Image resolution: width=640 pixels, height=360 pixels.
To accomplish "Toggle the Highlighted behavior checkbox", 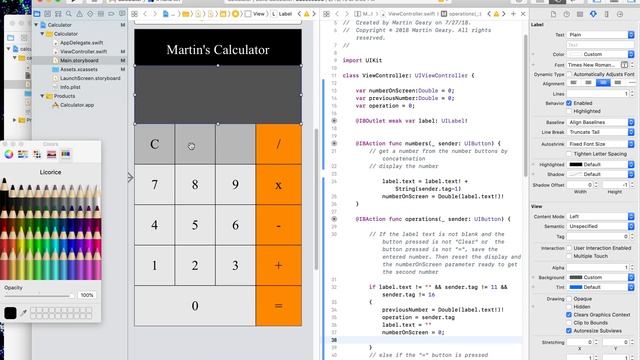I will tap(569, 111).
